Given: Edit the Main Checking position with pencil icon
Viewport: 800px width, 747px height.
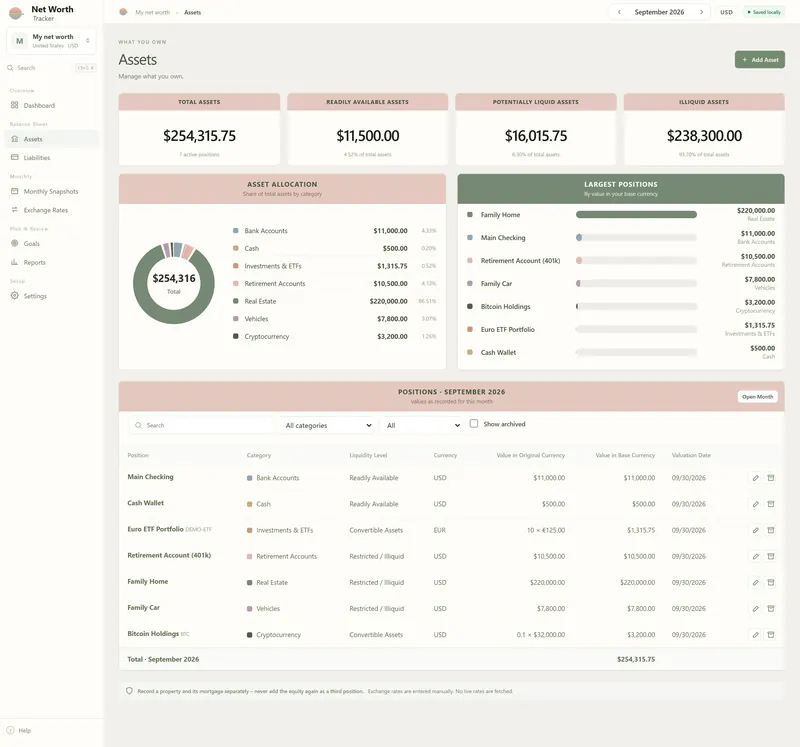Looking at the screenshot, I should 756,478.
